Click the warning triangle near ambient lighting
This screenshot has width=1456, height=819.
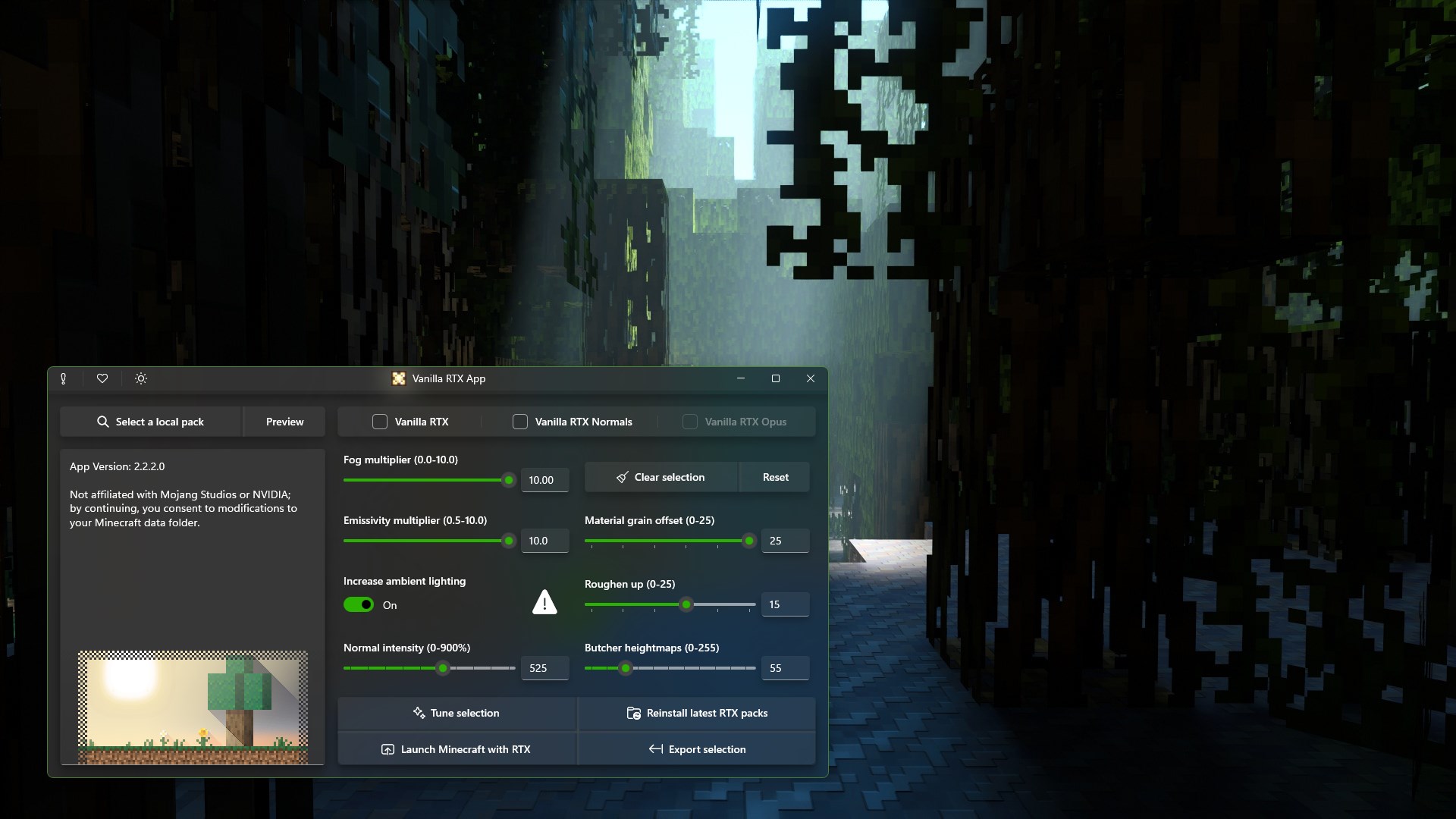click(x=544, y=601)
